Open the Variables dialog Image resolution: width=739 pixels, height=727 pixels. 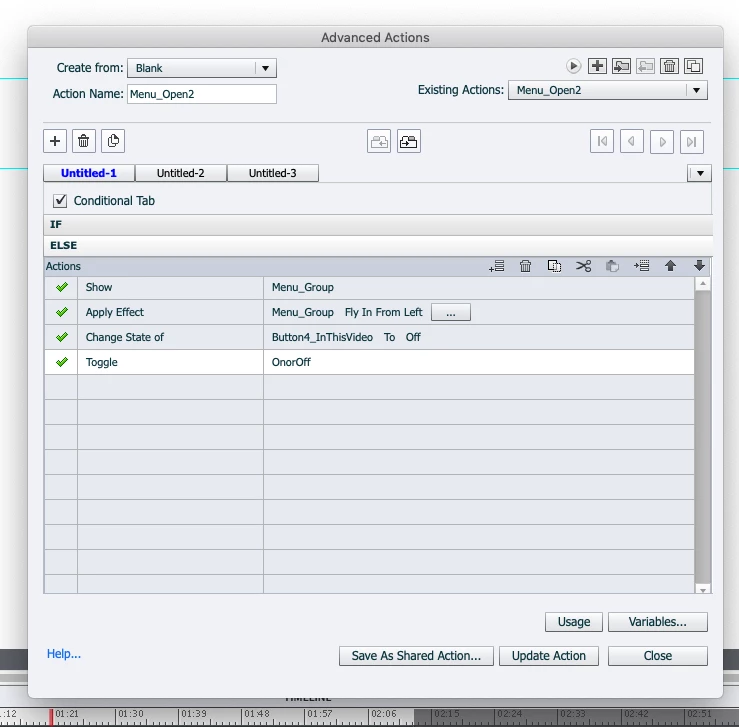click(x=657, y=622)
